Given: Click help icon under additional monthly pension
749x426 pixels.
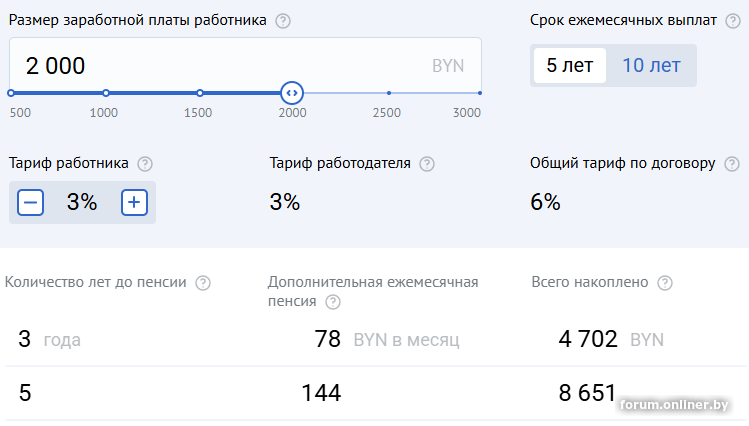Looking at the screenshot, I should (x=333, y=301).
